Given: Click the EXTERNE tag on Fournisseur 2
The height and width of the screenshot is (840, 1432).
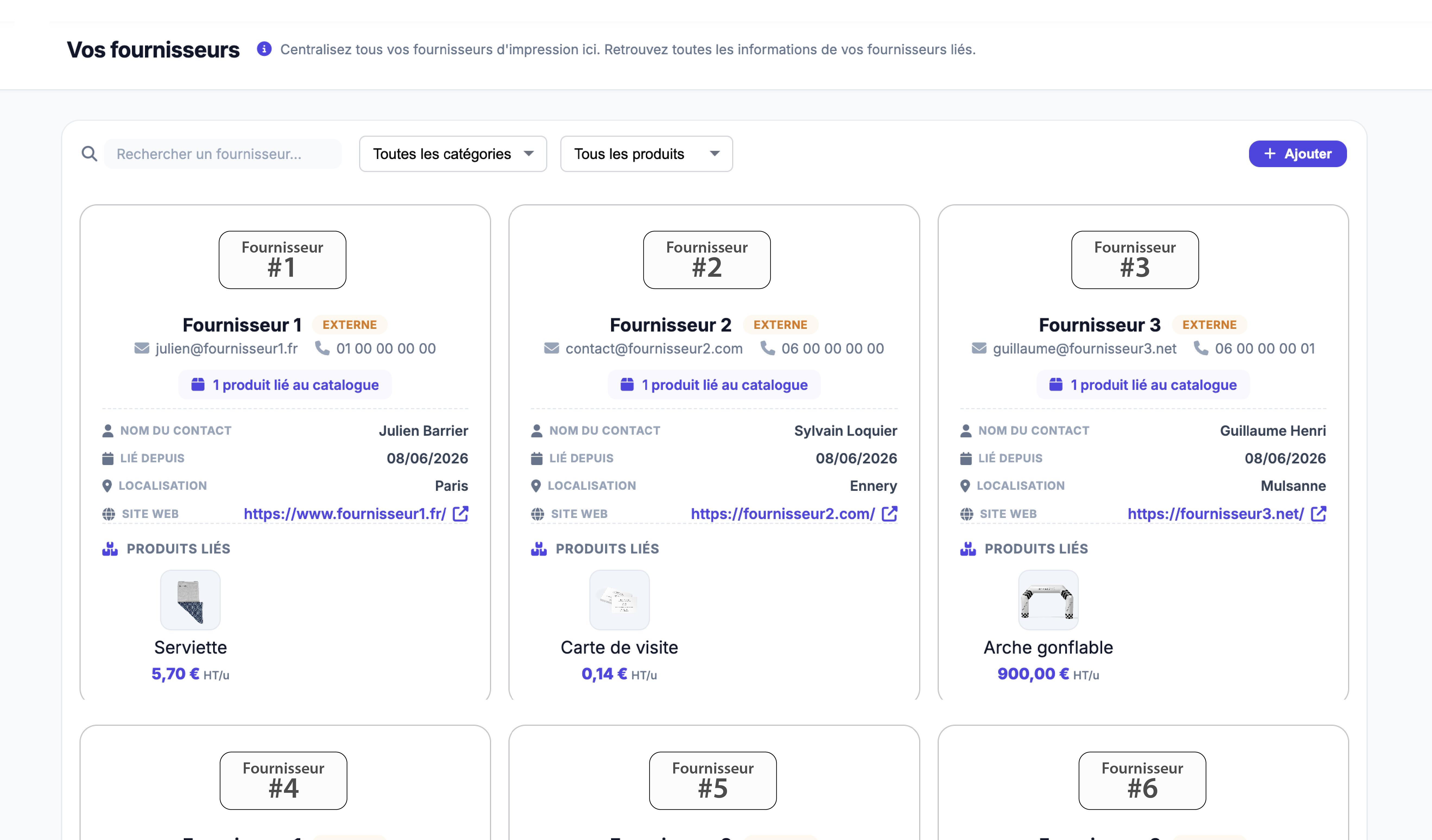Looking at the screenshot, I should pos(780,324).
